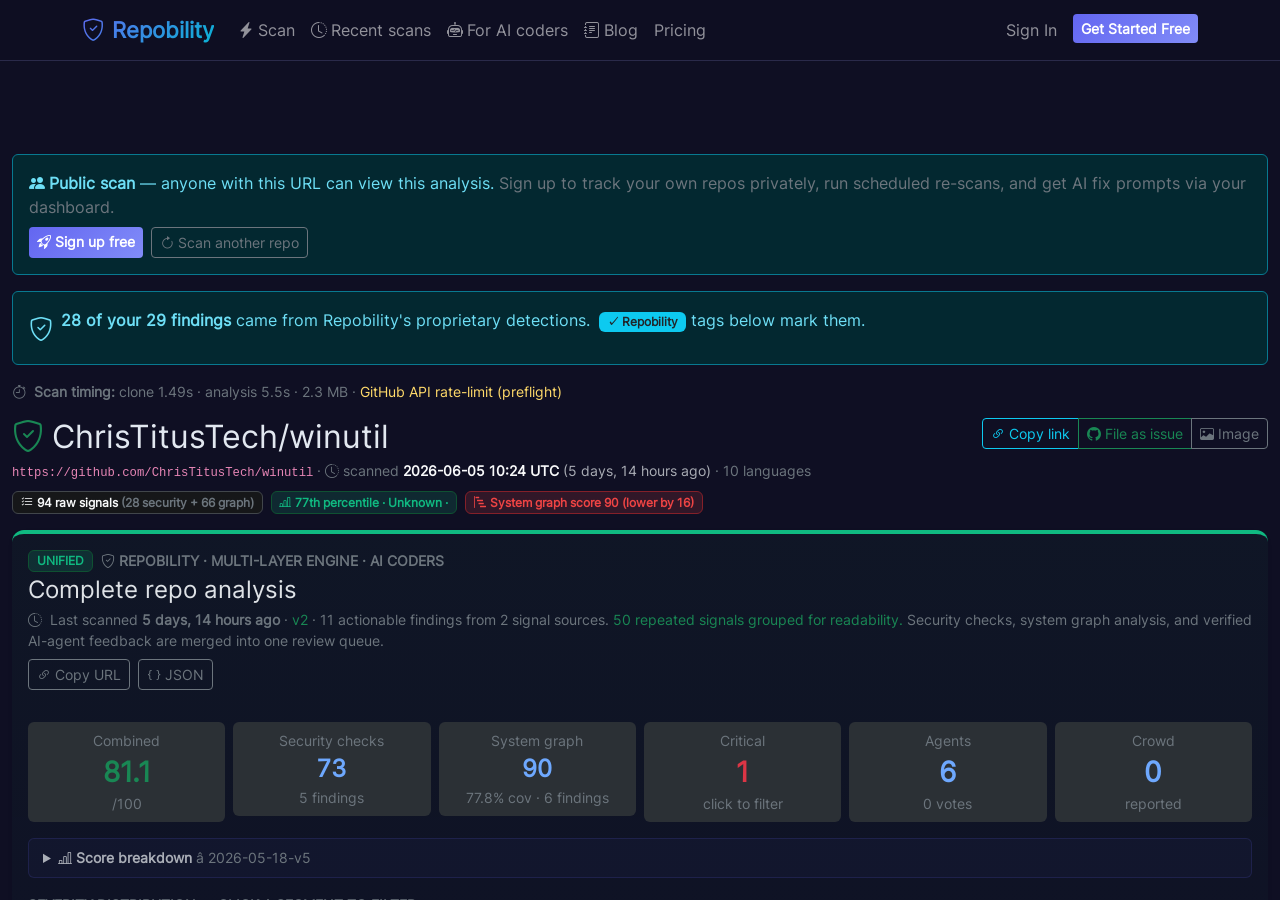The width and height of the screenshot is (1280, 900).
Task: File this scan as GitHub issue
Action: pyautogui.click(x=1135, y=433)
